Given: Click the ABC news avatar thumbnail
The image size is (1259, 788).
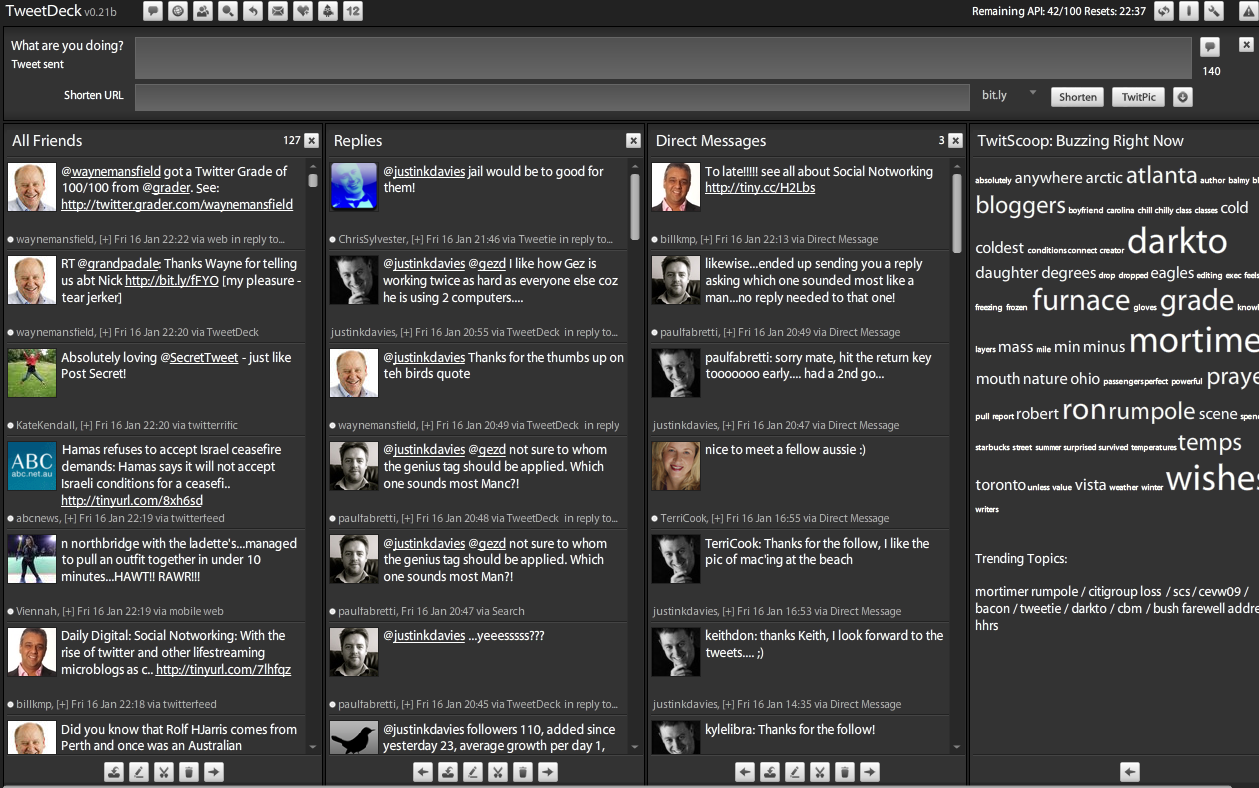Looking at the screenshot, I should 32,466.
